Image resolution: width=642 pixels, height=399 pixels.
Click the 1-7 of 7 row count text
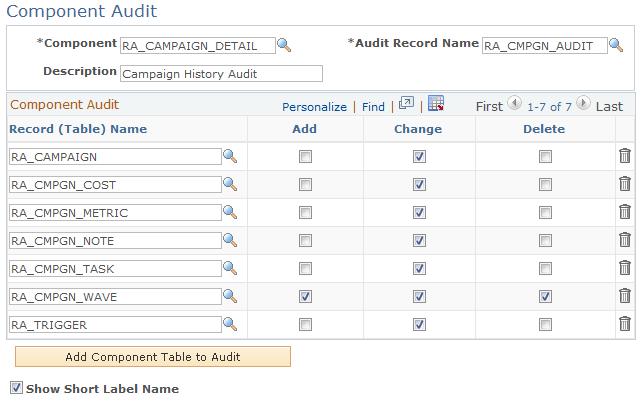tap(549, 107)
